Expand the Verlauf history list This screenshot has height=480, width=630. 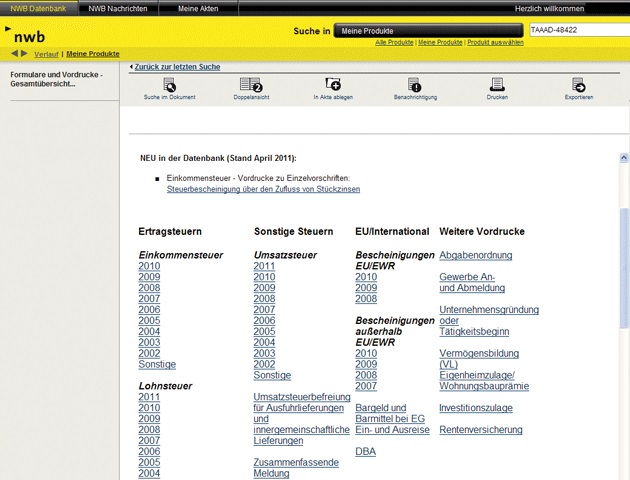pyautogui.click(x=46, y=53)
